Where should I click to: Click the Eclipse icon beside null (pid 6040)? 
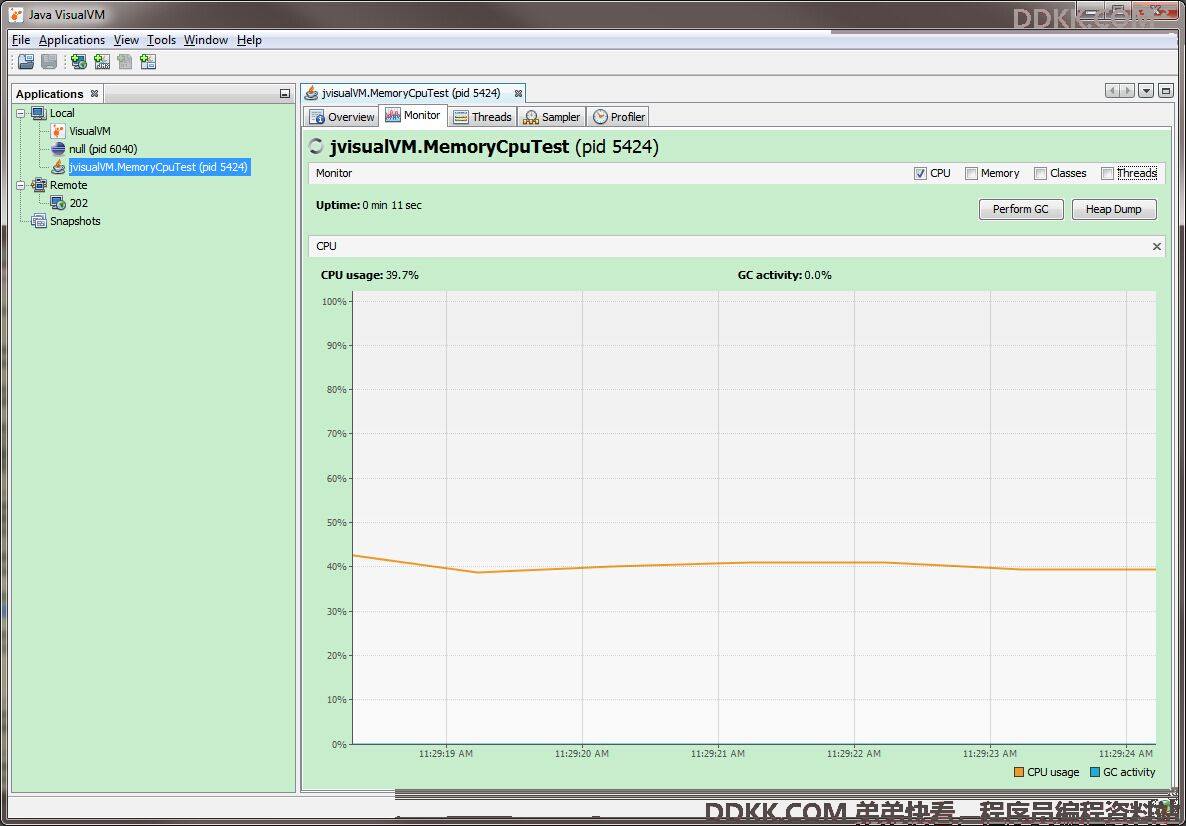58,149
